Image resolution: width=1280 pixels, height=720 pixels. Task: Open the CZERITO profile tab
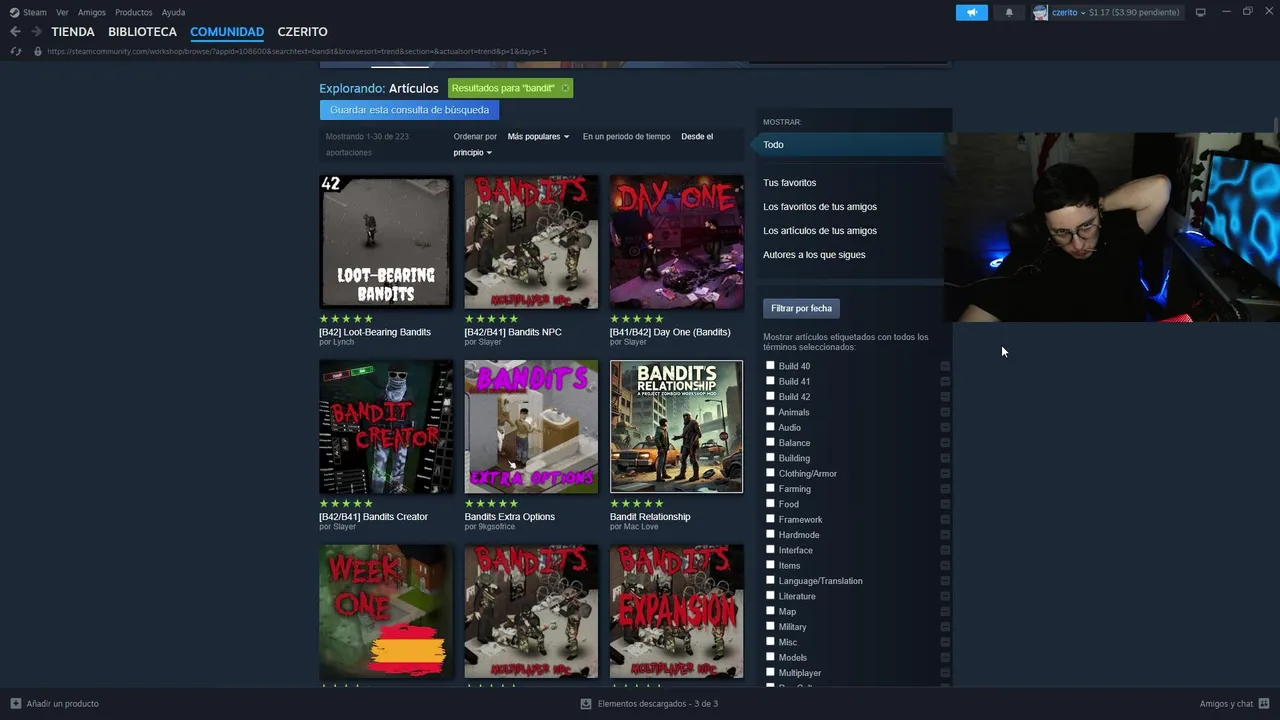tap(302, 32)
